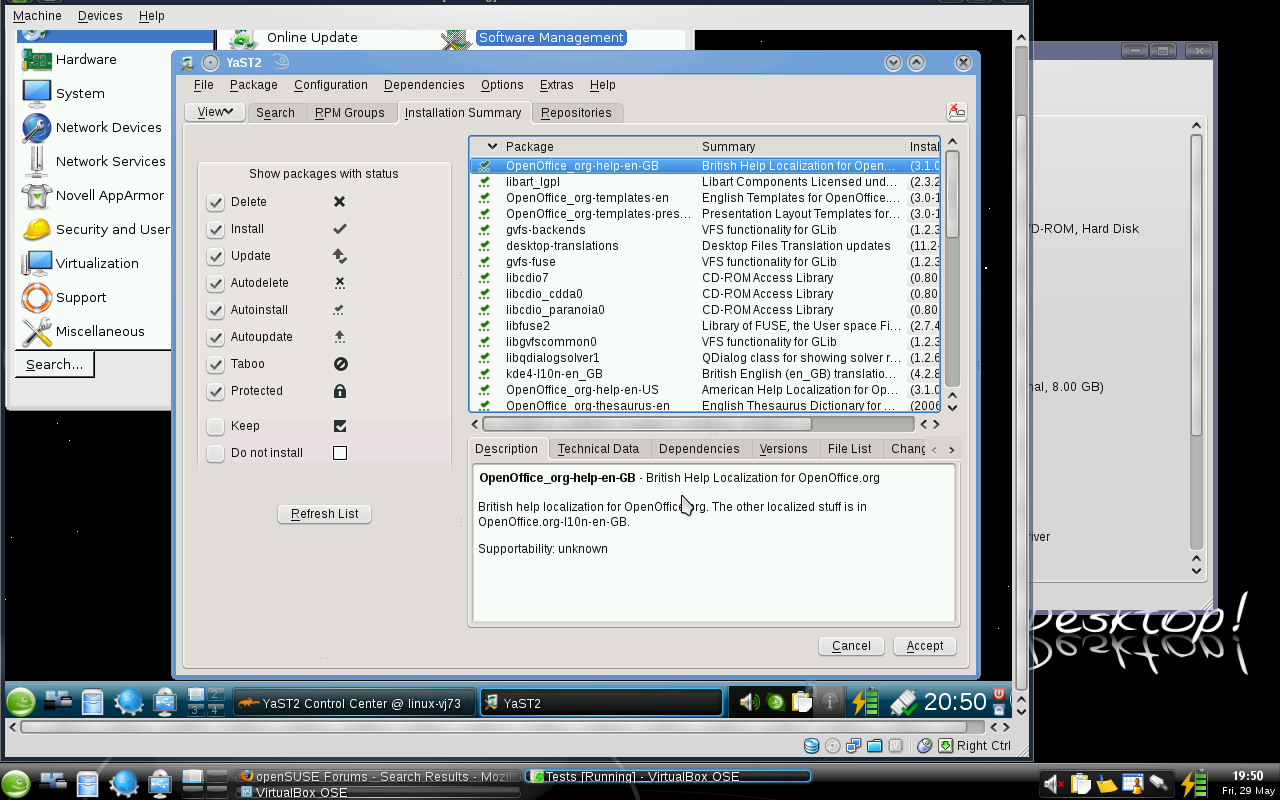The image size is (1280, 800).
Task: Open the Configuration menu
Action: point(331,85)
